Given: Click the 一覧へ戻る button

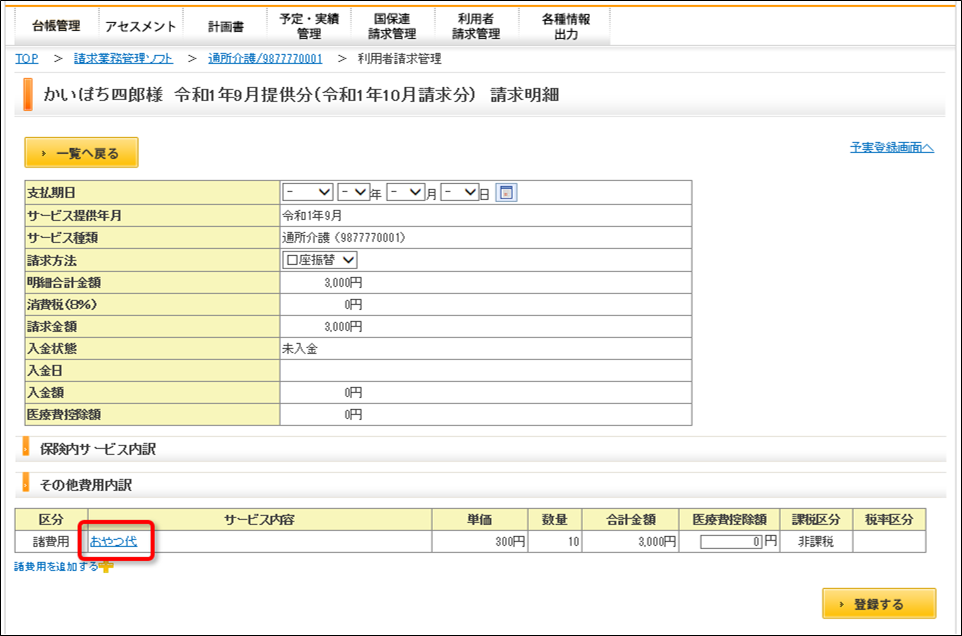Looking at the screenshot, I should pyautogui.click(x=82, y=153).
